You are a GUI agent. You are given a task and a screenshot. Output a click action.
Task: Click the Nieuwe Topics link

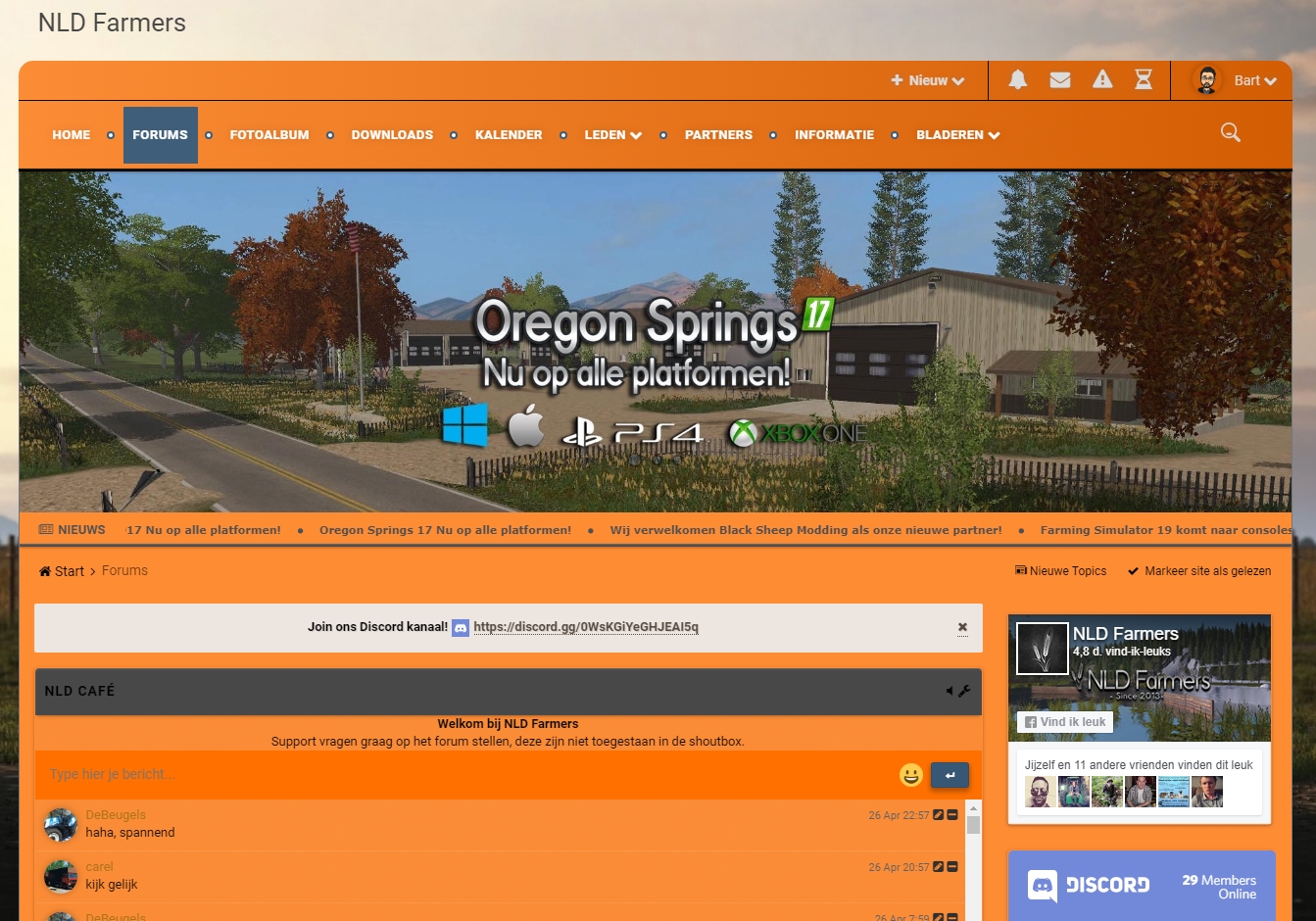pyautogui.click(x=1060, y=571)
